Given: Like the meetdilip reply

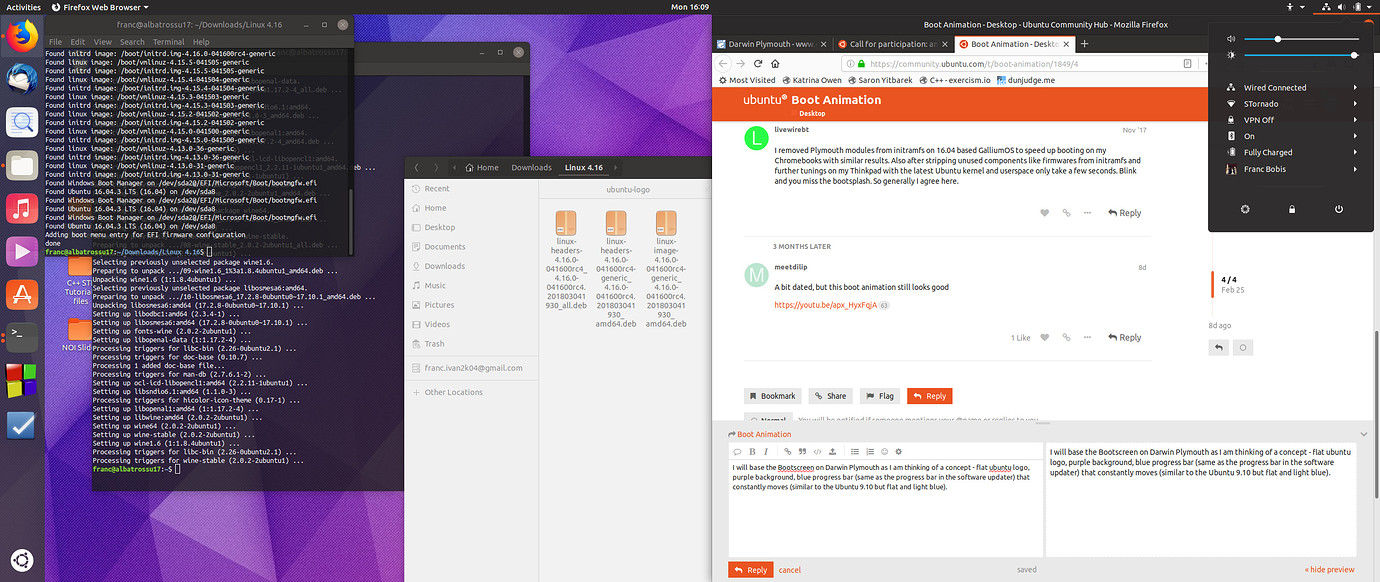Looking at the screenshot, I should click(1044, 337).
